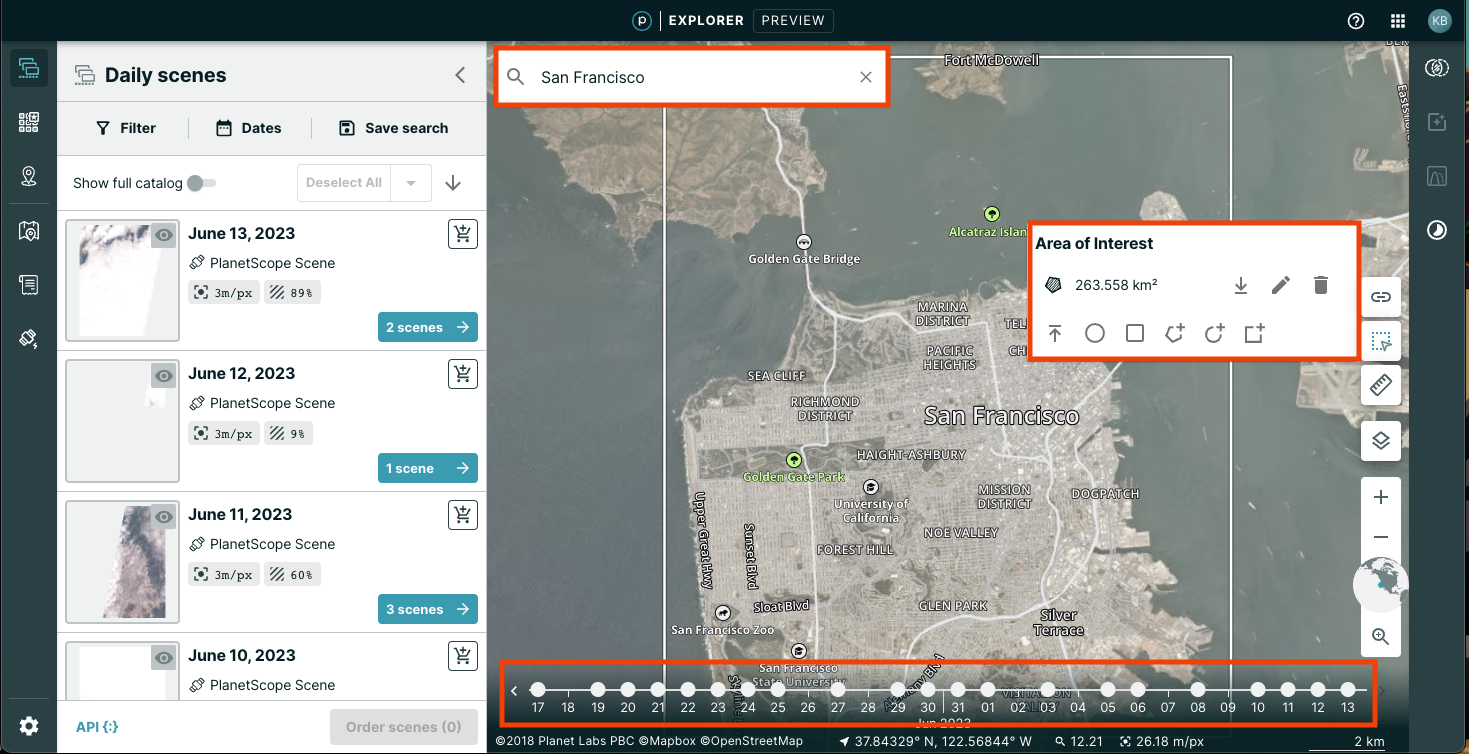Open the apps grid icon in header

1398,21
